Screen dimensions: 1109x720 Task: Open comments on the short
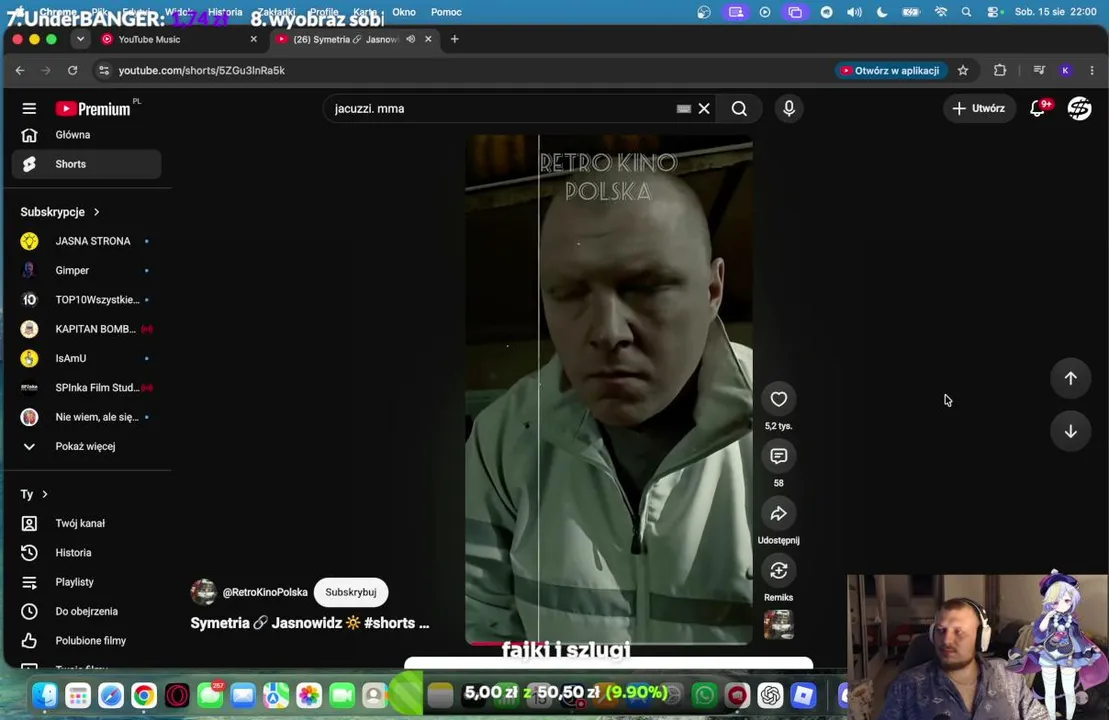pyautogui.click(x=778, y=456)
